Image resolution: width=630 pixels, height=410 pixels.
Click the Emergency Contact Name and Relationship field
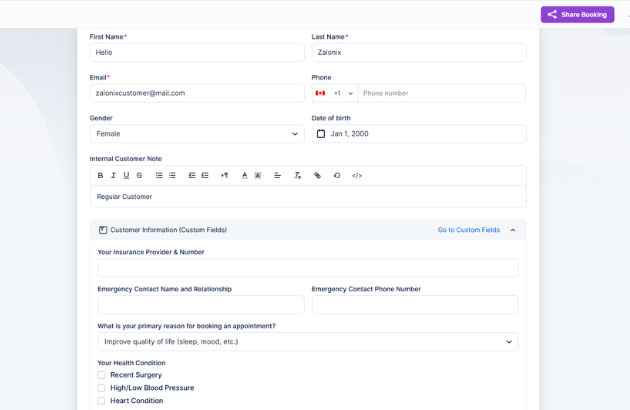201,305
